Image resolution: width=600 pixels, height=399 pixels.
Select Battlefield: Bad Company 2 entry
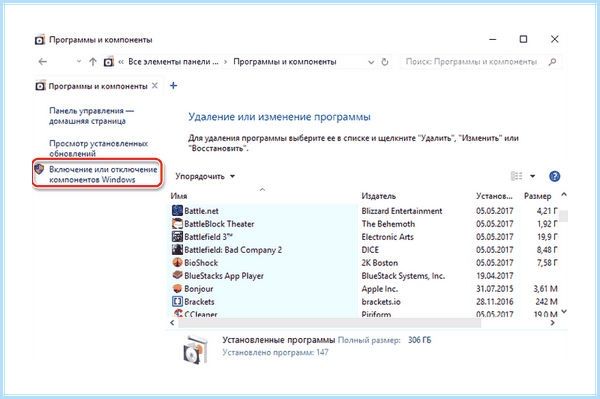(x=233, y=250)
